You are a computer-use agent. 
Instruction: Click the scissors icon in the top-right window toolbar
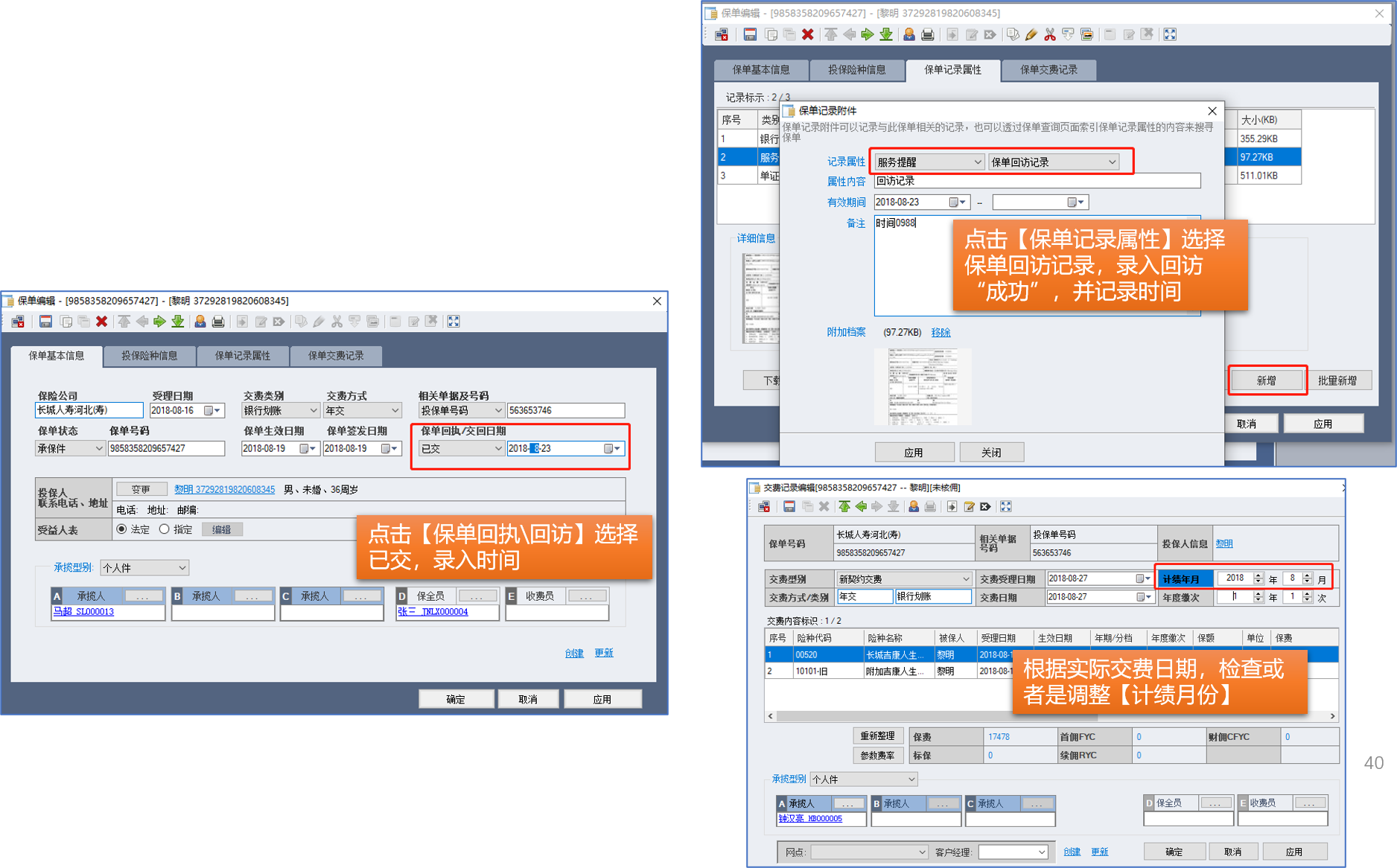1050,34
